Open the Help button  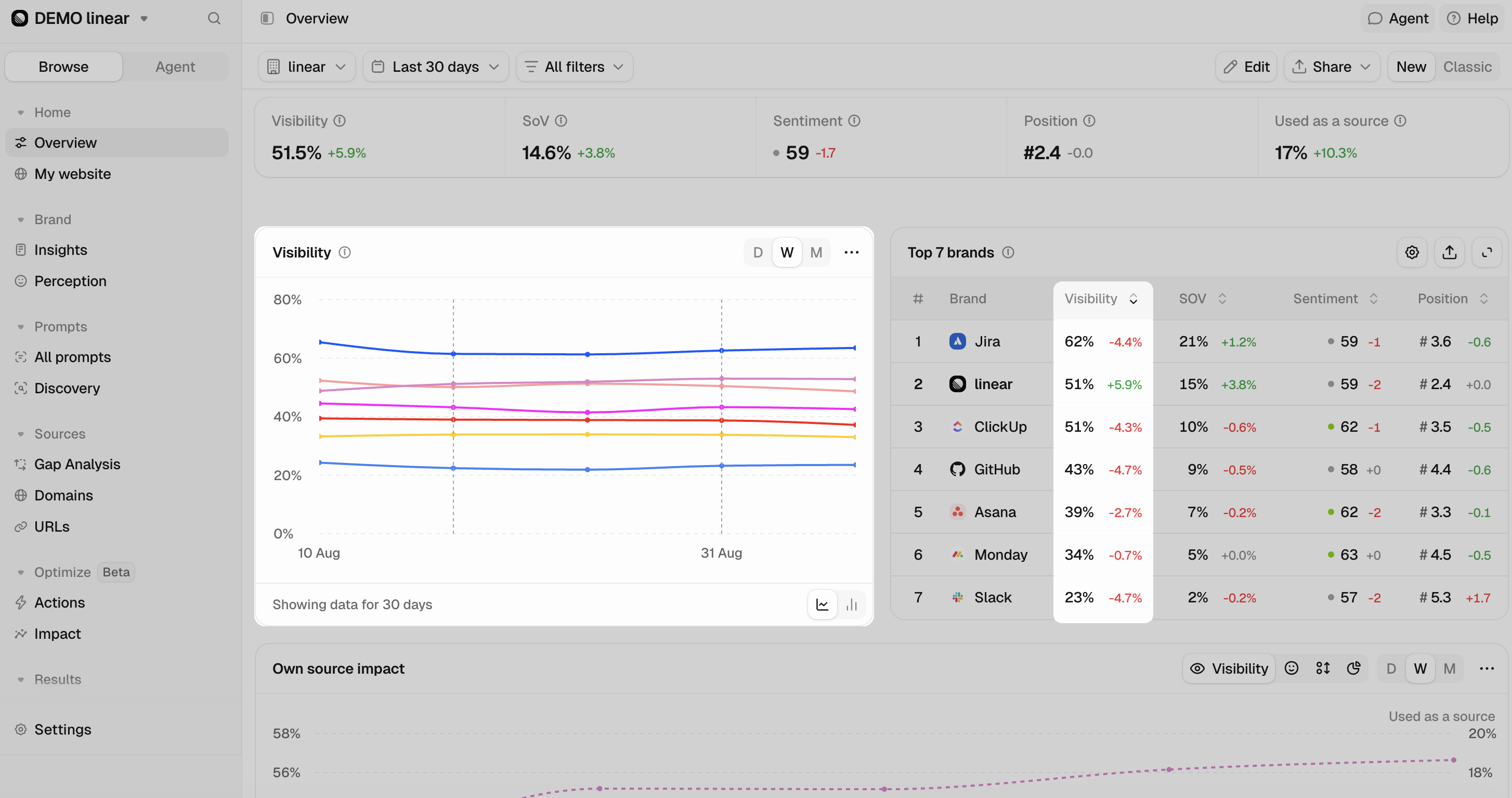[1472, 18]
